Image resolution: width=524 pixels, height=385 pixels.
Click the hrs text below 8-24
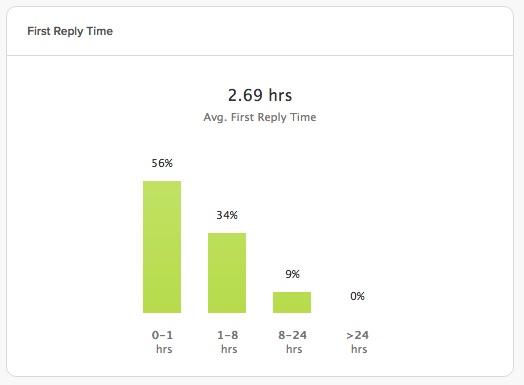294,349
